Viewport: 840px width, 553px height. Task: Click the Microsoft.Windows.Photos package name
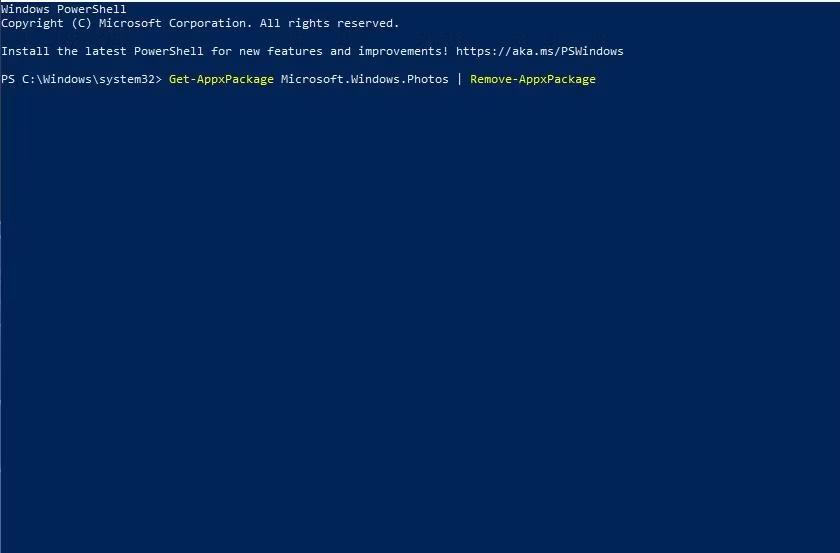pyautogui.click(x=364, y=79)
